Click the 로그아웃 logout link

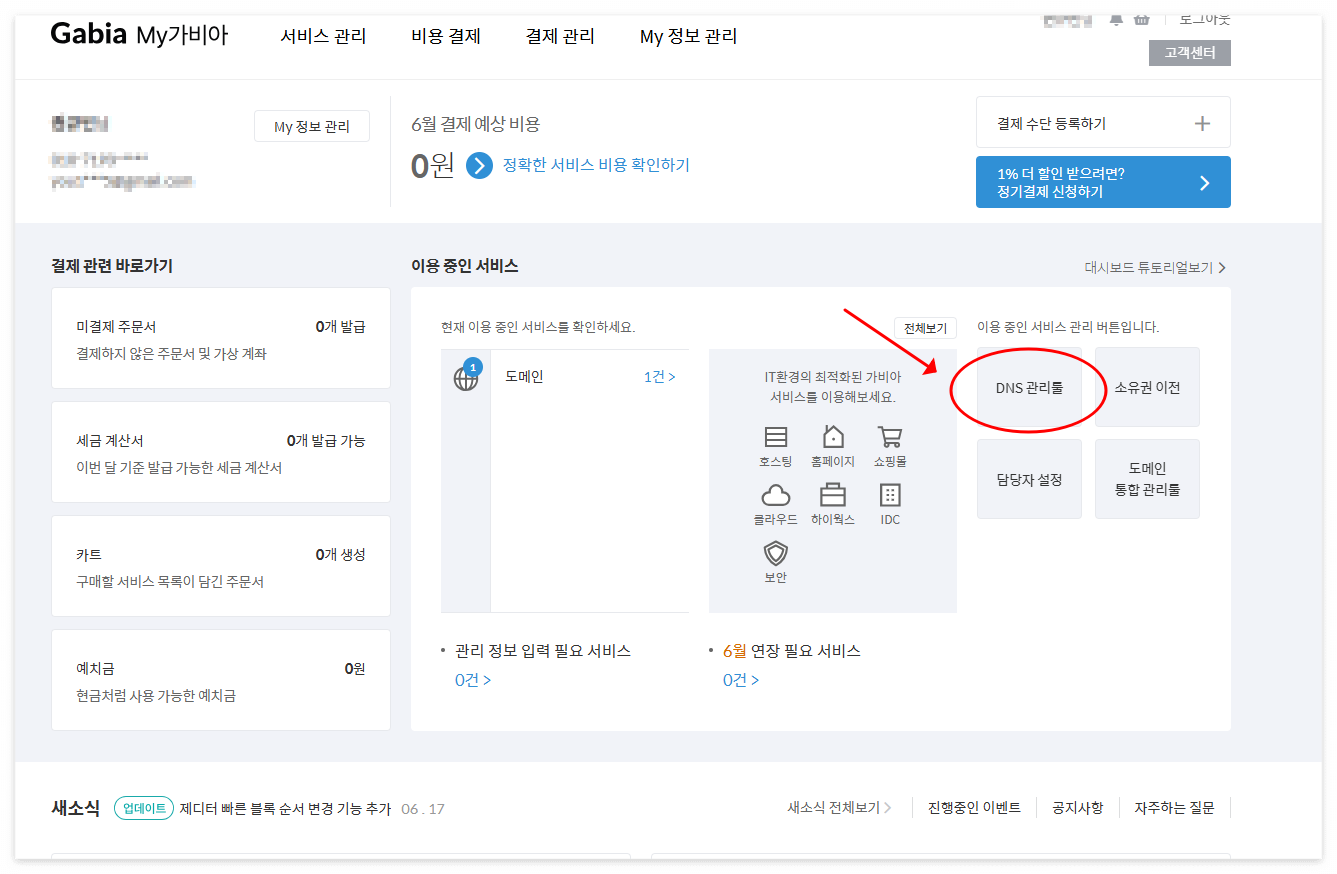coord(1205,19)
